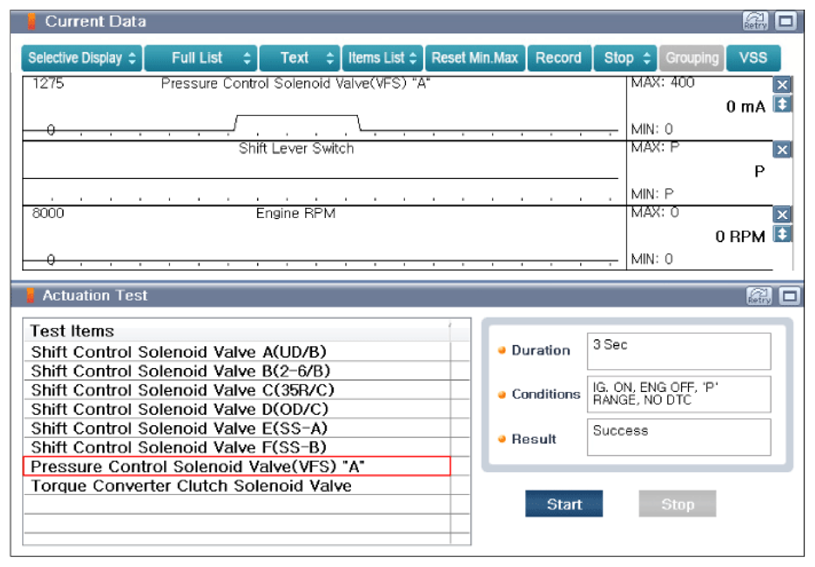
Task: Click the 0 mA current value
Action: tap(746, 107)
